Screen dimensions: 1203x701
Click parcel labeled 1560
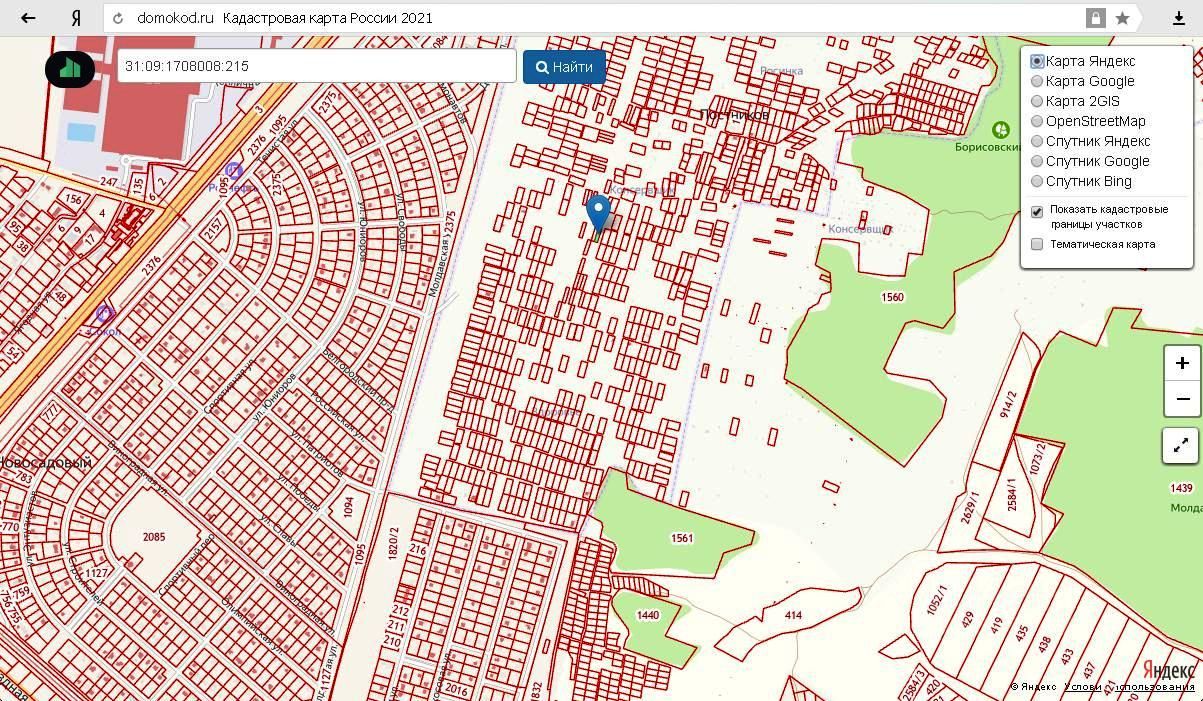pyautogui.click(x=892, y=298)
